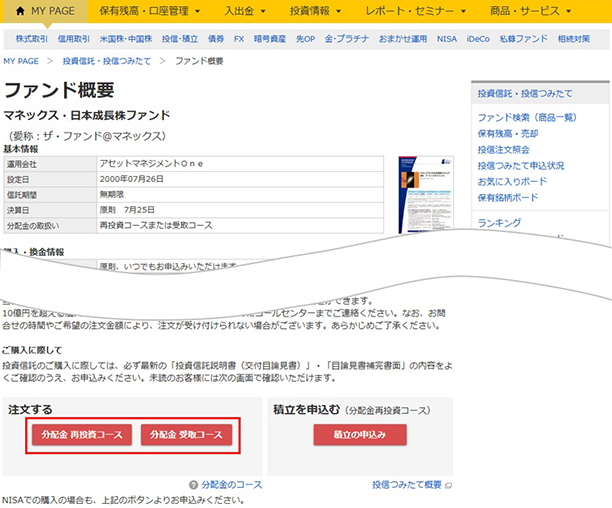Viewport: 612px width, 508px height.
Task: Open 暗号資産 section
Action: click(x=270, y=39)
